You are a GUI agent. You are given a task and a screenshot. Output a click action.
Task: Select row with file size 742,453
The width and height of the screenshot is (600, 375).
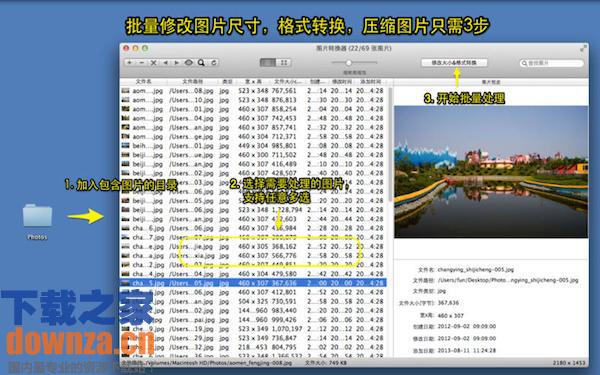coord(253,118)
